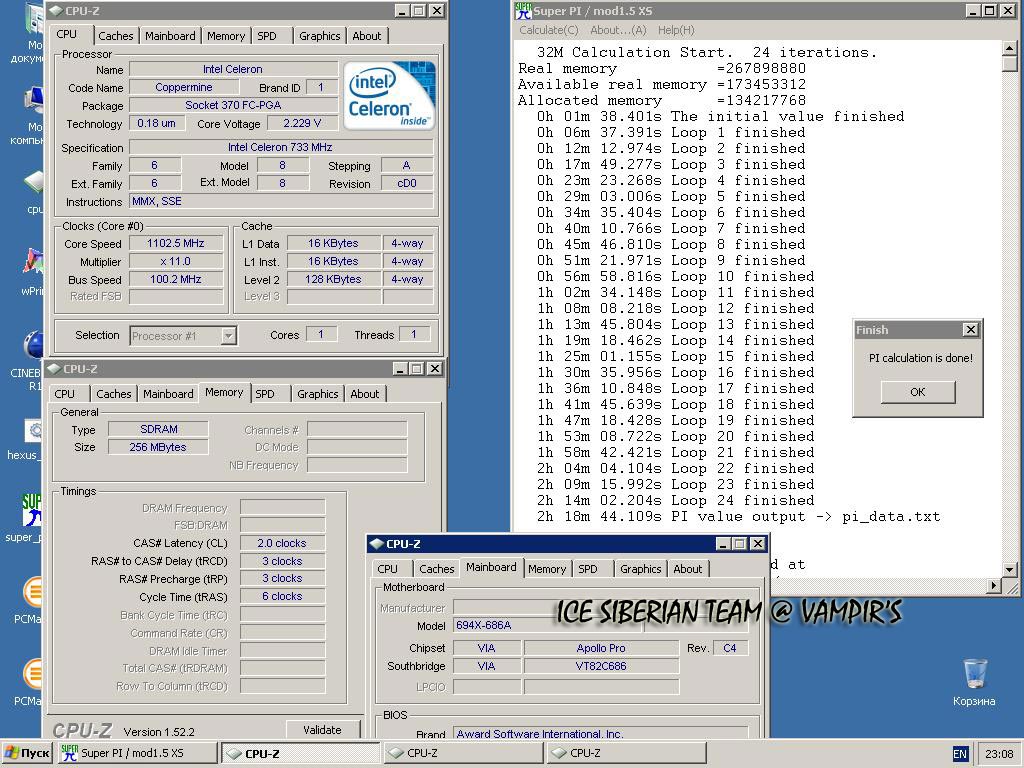This screenshot has width=1024, height=768.
Task: Click the PI value output pi_data.txt line
Action: pos(739,517)
